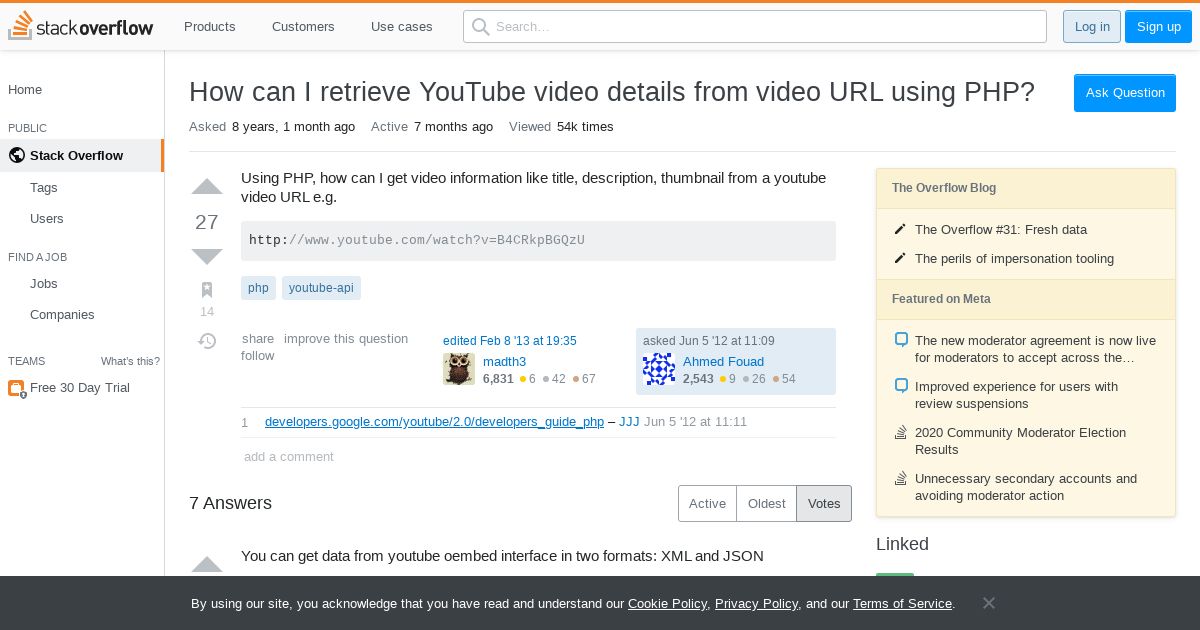This screenshot has width=1200, height=630.
Task: Open madth3's user profile link
Action: click(x=504, y=362)
